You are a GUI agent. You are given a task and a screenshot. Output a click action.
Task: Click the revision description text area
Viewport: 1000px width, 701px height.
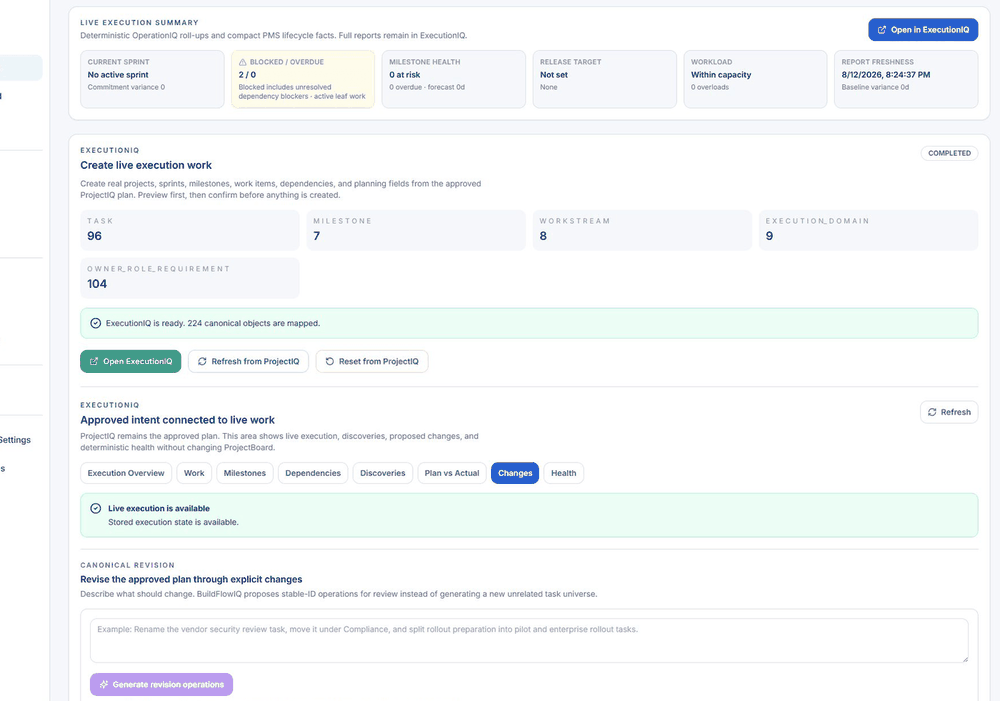pos(529,640)
